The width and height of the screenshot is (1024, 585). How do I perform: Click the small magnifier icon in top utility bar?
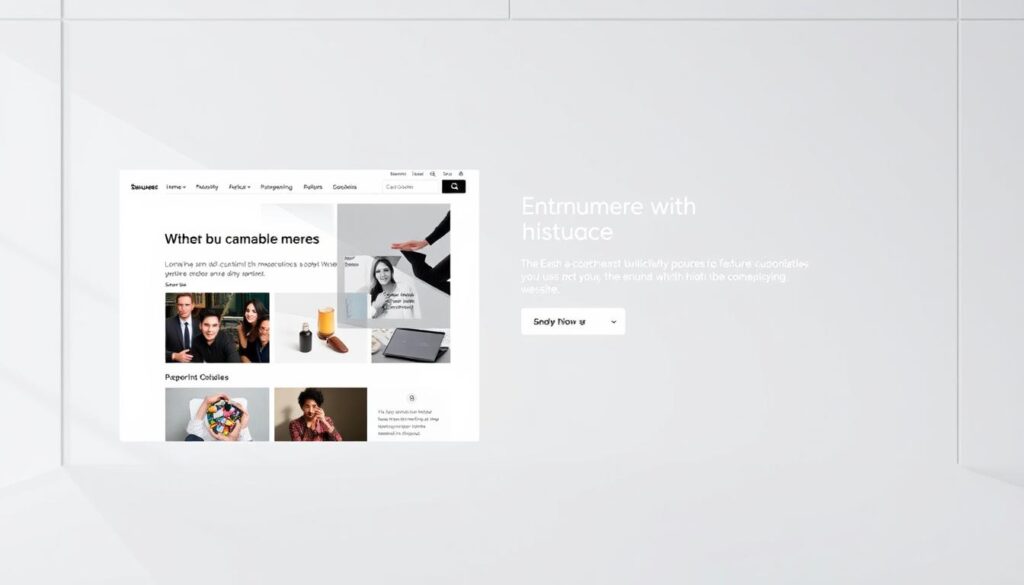[432, 174]
